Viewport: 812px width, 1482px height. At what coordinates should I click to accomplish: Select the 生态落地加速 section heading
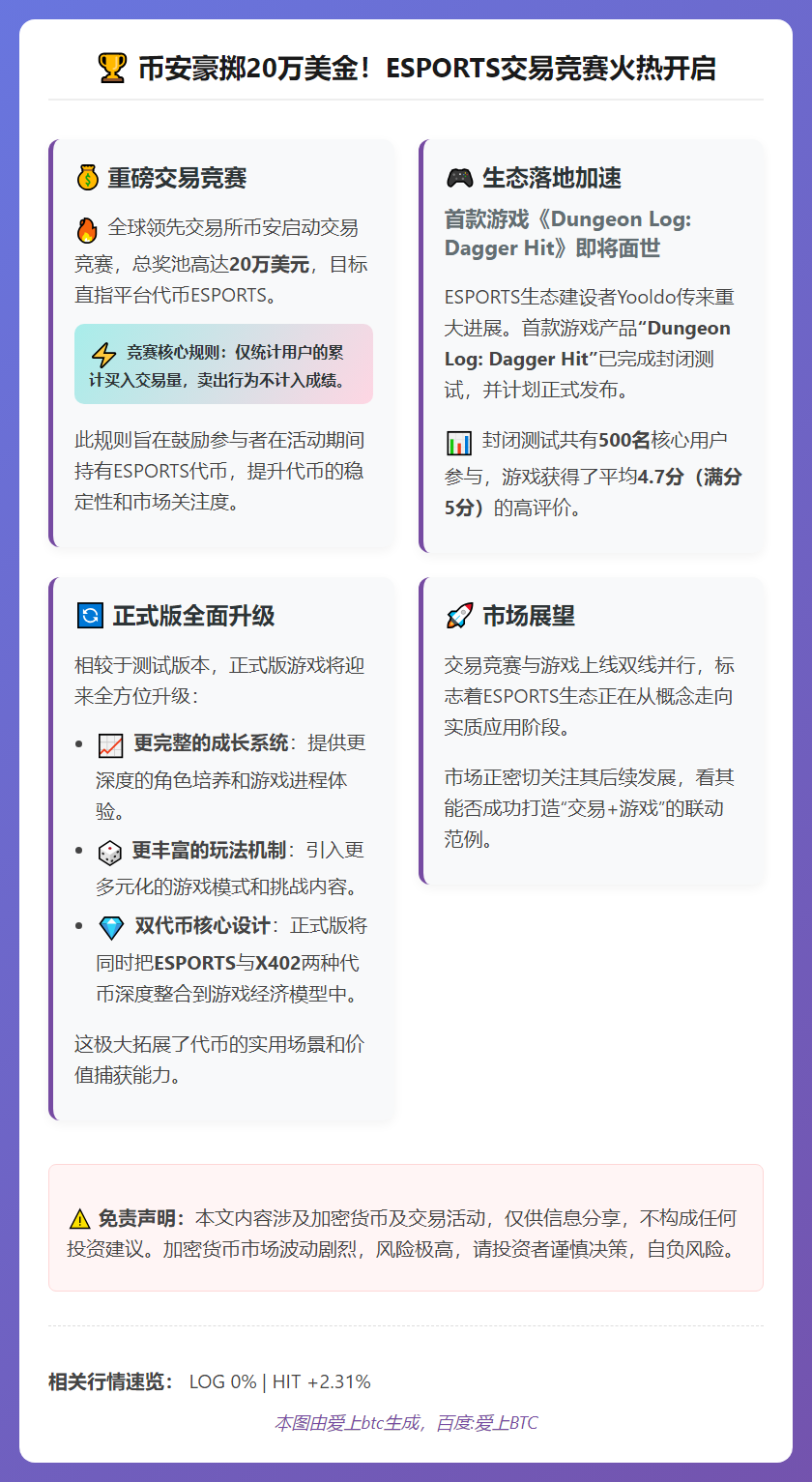coord(552,178)
